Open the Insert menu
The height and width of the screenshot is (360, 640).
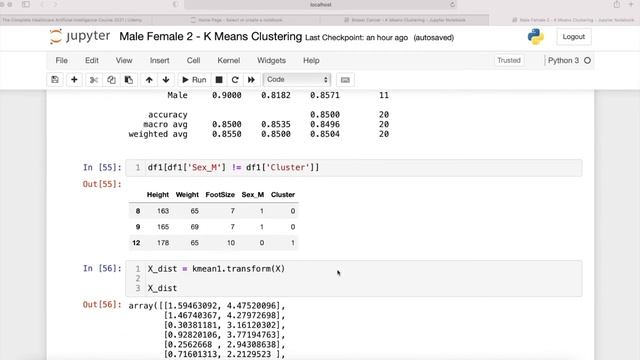click(160, 60)
